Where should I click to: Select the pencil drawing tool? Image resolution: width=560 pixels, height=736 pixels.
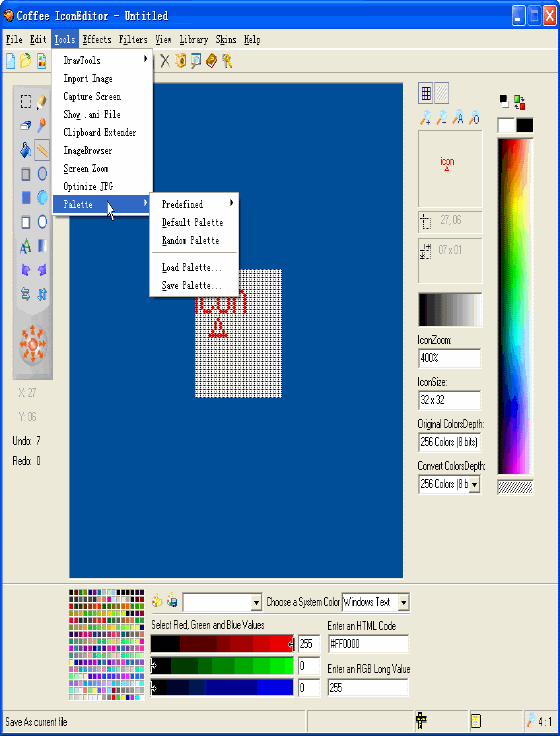[42, 101]
